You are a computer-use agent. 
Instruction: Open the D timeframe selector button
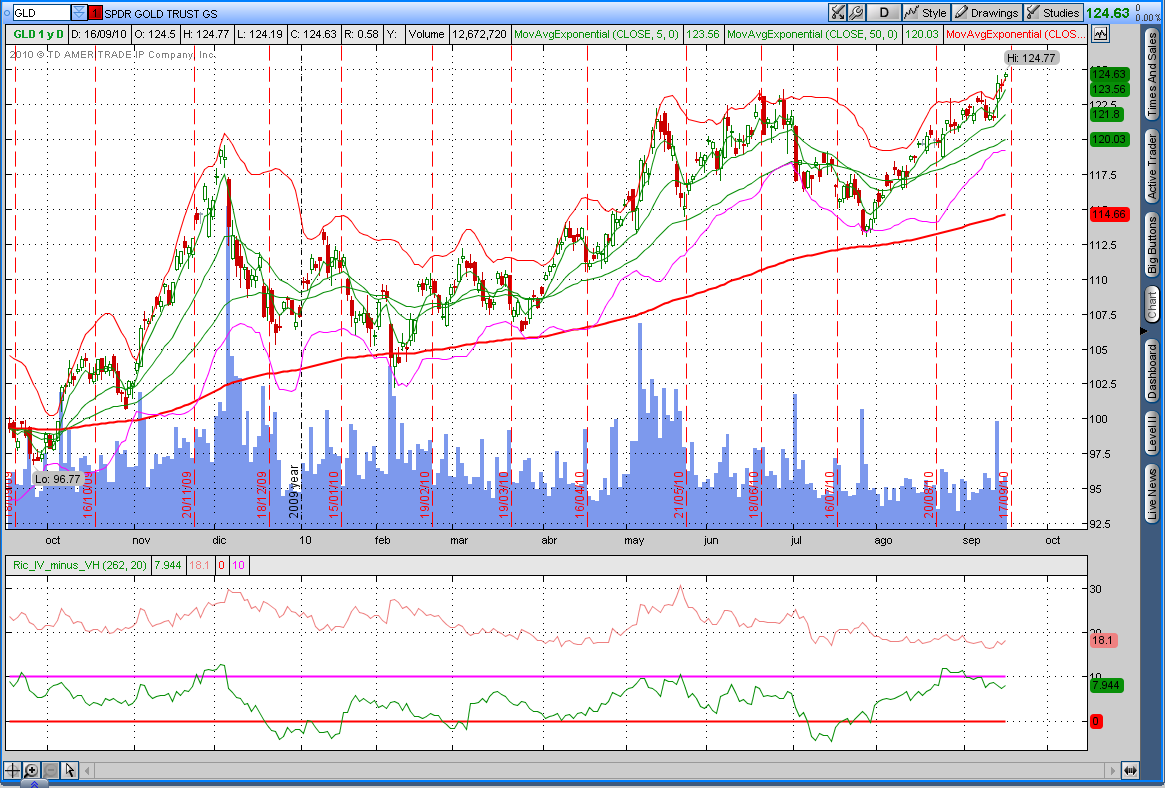click(x=883, y=13)
